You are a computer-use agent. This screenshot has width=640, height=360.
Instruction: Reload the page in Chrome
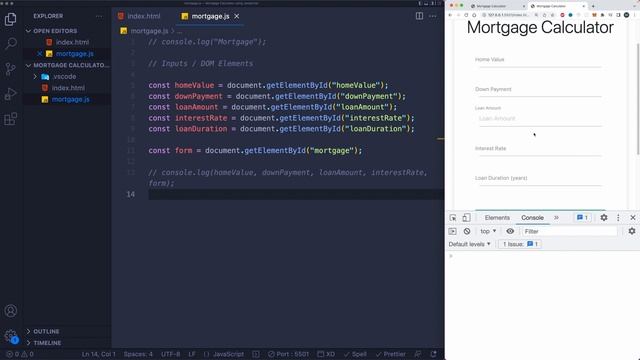pyautogui.click(x=466, y=15)
